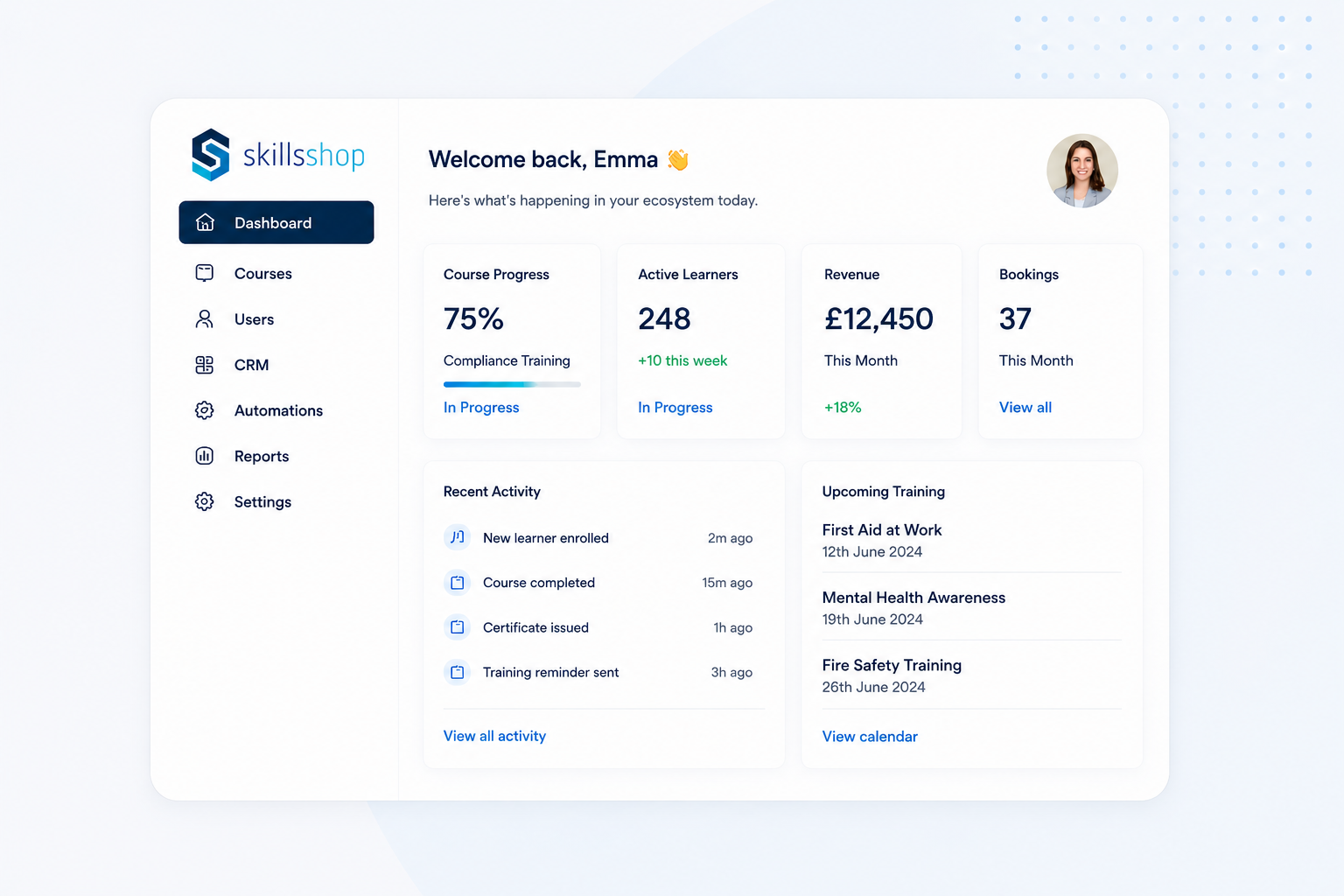Click the +18% revenue change
Screen dimensions: 1344x896
pos(843,407)
